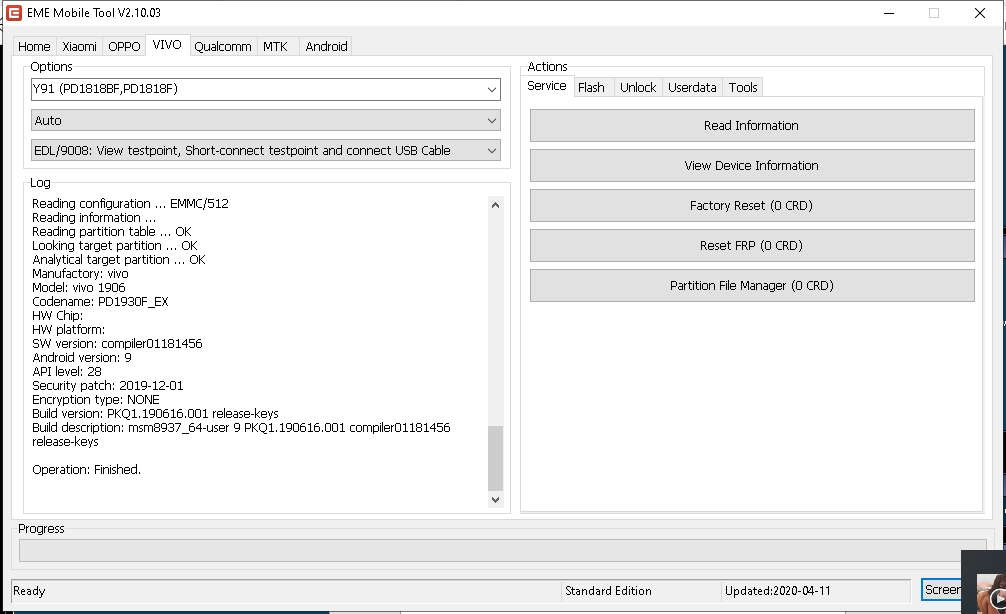Click 'Build version: PKQ1.190616.001 release-keys' line
Viewport: 1006px width, 614px height.
pos(155,414)
